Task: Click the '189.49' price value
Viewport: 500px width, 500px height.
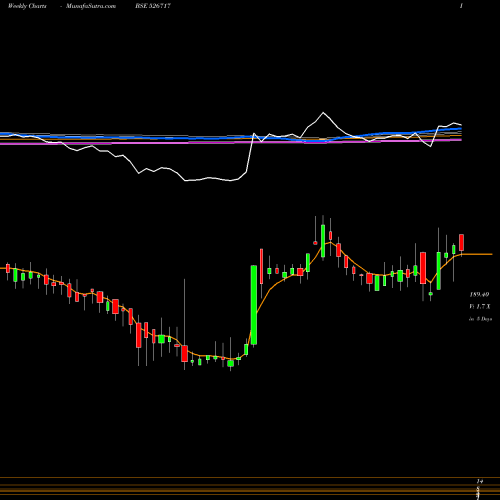Action: point(479,295)
